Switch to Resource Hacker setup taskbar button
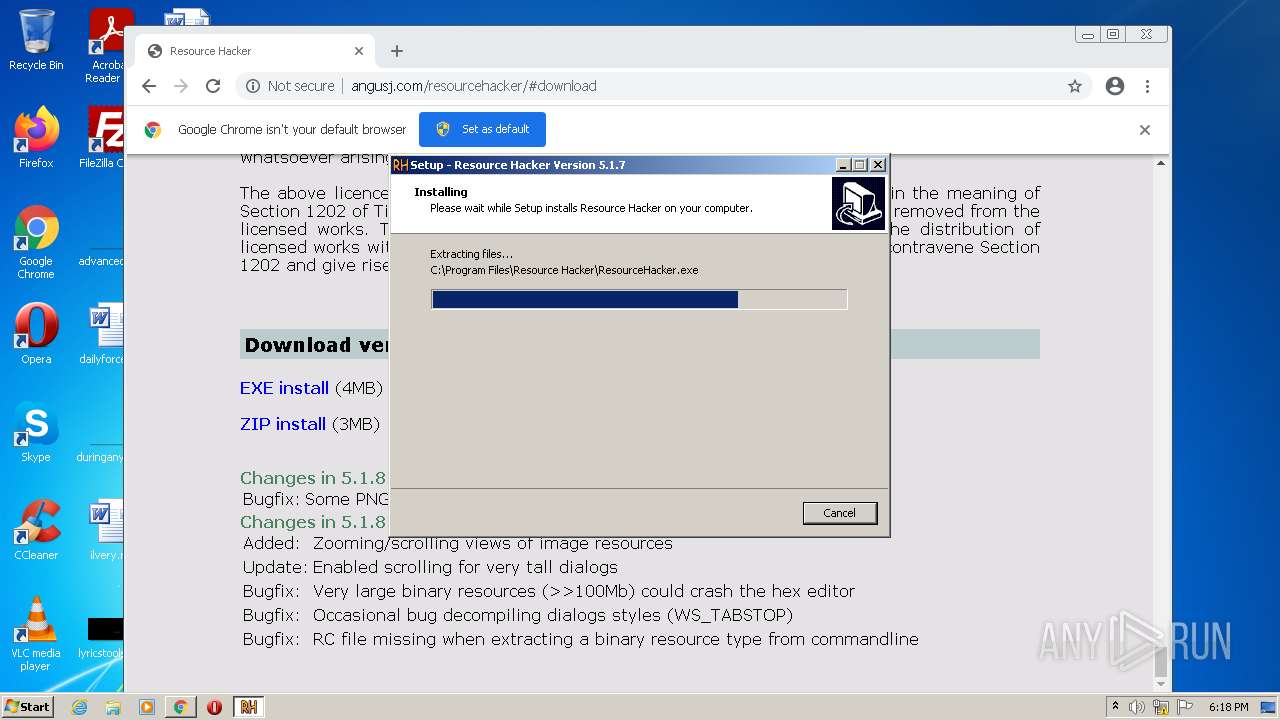The width and height of the screenshot is (1280, 720). coord(248,707)
